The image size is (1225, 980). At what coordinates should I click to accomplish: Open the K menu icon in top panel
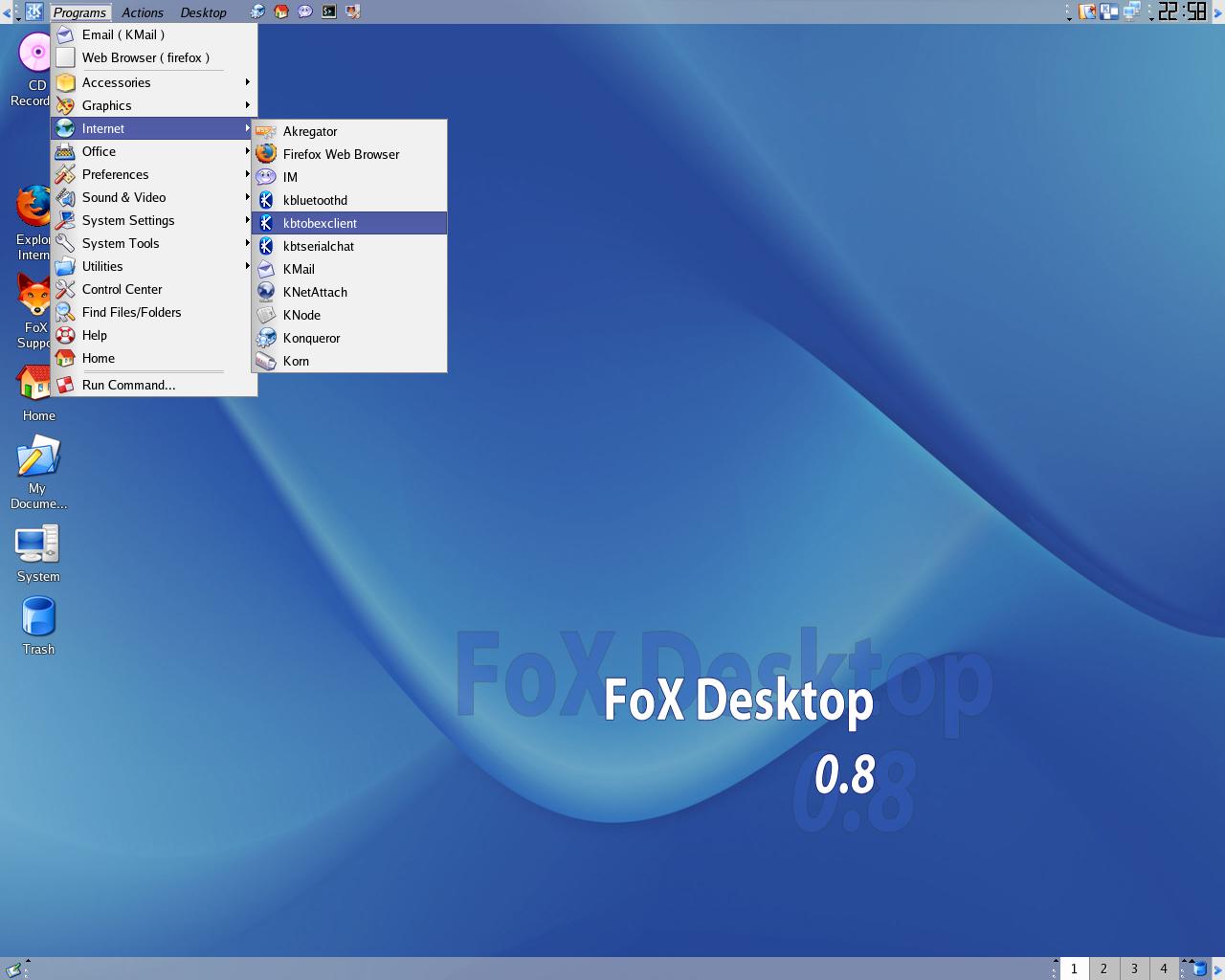(x=33, y=11)
